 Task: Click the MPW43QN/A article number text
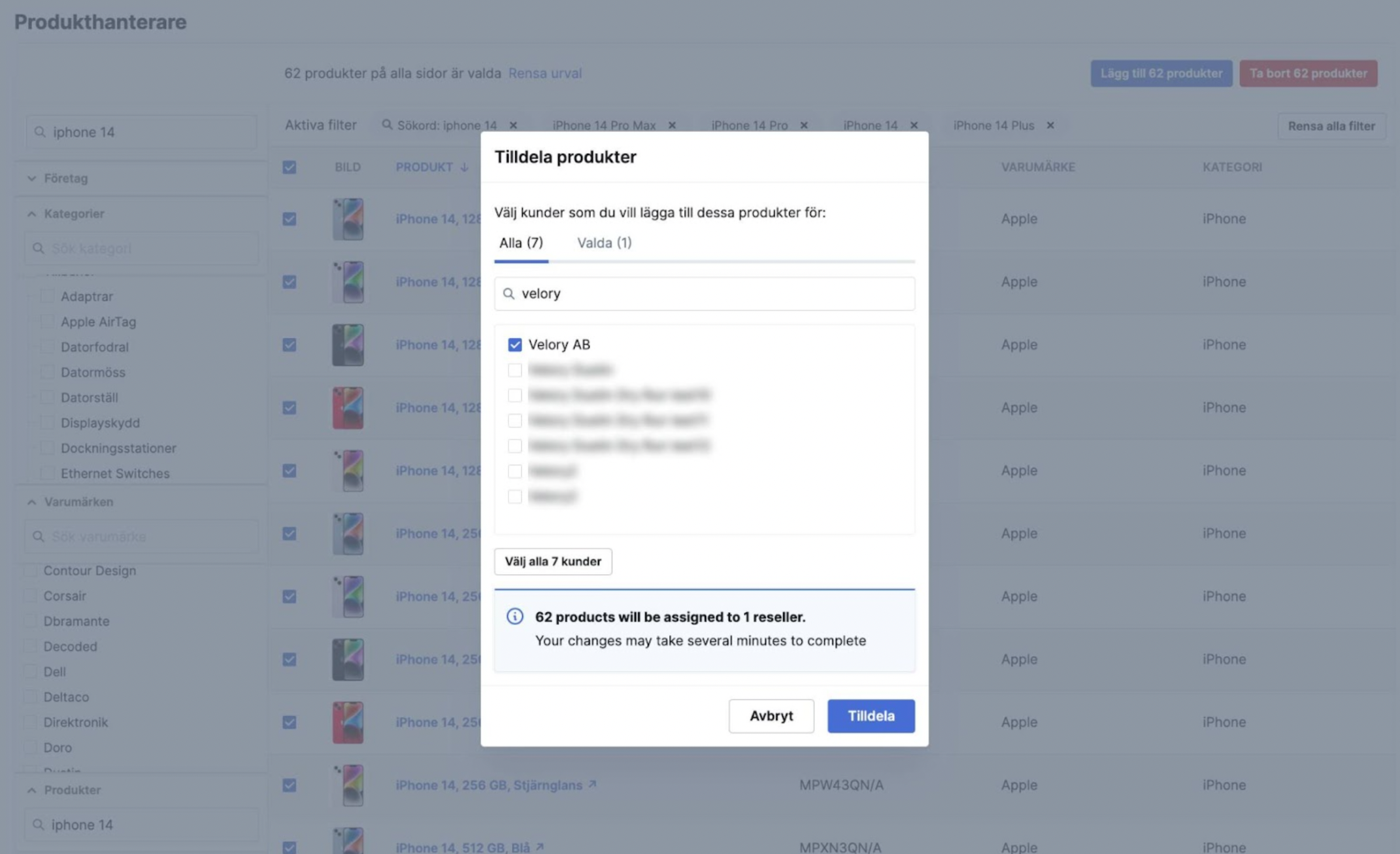pos(841,785)
